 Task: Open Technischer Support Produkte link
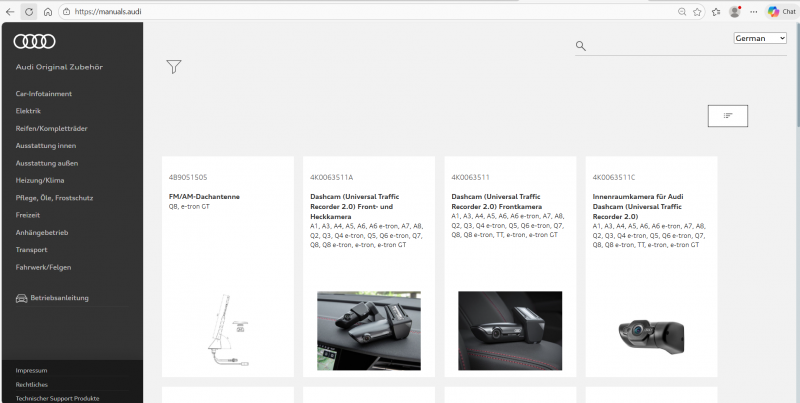pos(57,398)
